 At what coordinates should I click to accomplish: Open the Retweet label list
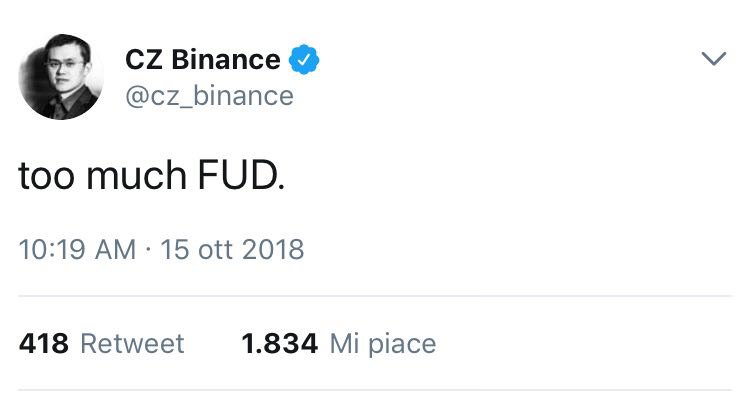[x=133, y=343]
